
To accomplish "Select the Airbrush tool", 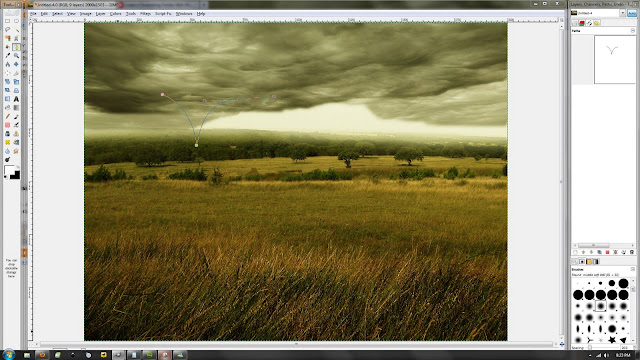I will click(x=16, y=125).
